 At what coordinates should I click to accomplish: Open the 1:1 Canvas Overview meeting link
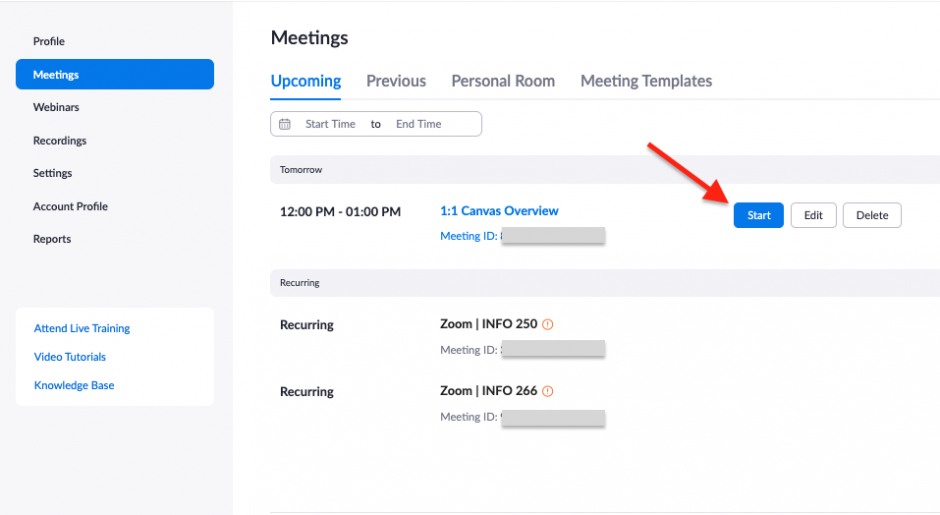pos(499,211)
